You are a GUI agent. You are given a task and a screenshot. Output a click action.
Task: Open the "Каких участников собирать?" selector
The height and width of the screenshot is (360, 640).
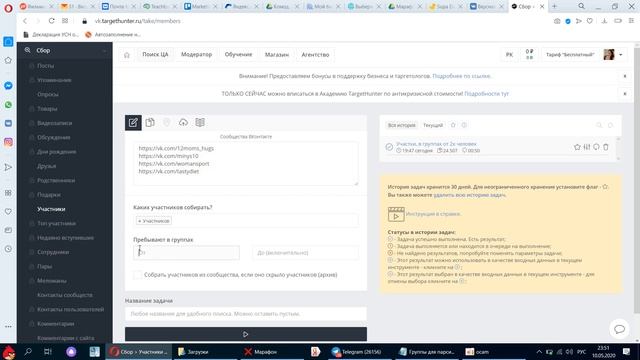pos(246,221)
